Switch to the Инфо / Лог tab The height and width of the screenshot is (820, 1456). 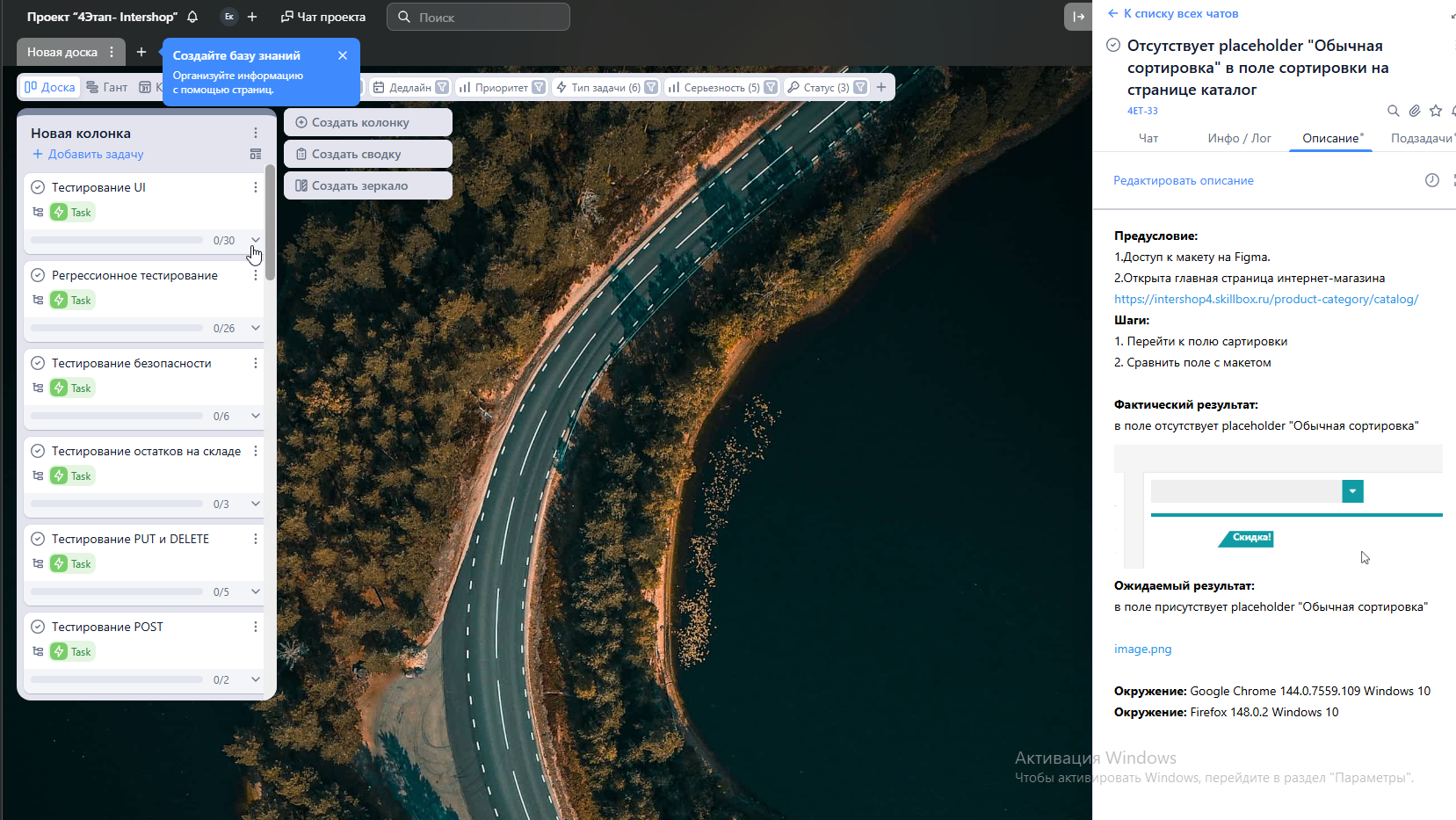click(1239, 138)
